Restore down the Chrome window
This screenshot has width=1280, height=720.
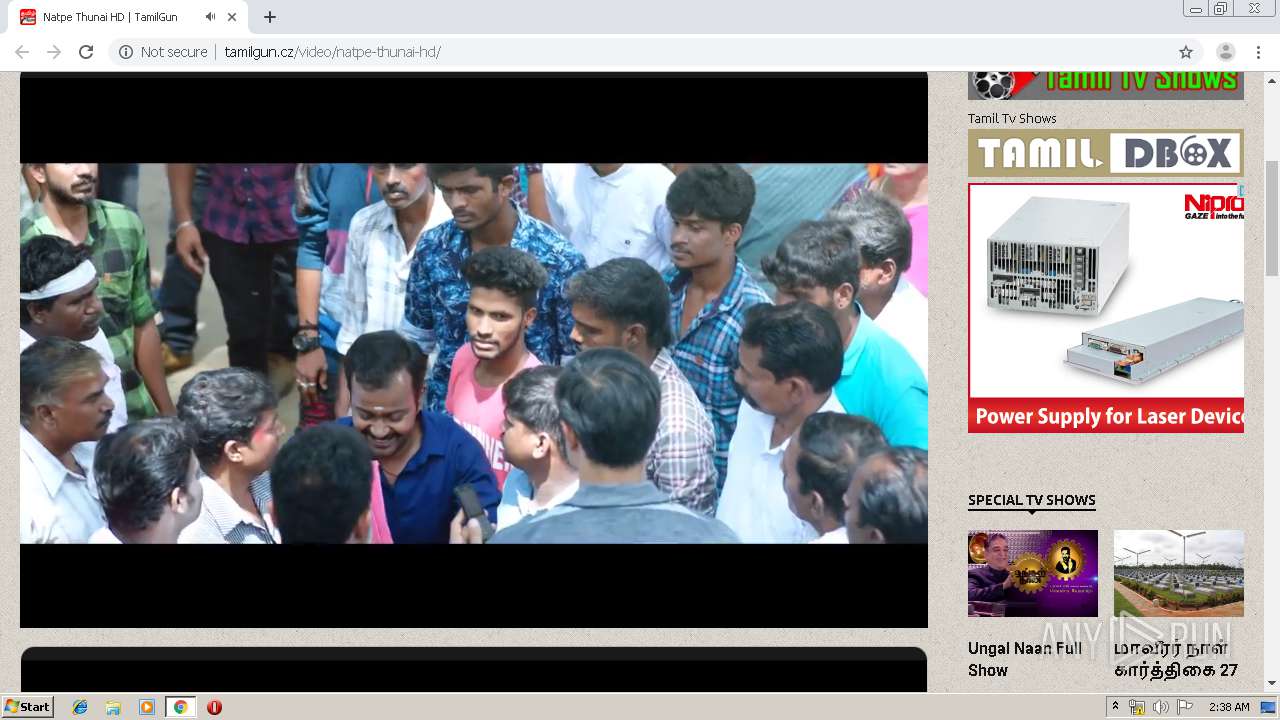coord(1221,9)
